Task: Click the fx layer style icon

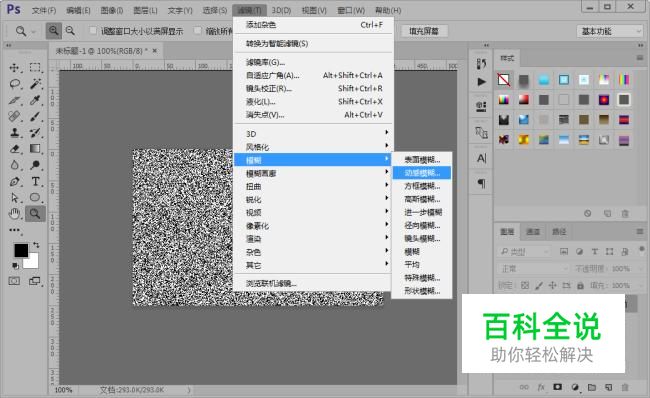Action: coord(541,387)
